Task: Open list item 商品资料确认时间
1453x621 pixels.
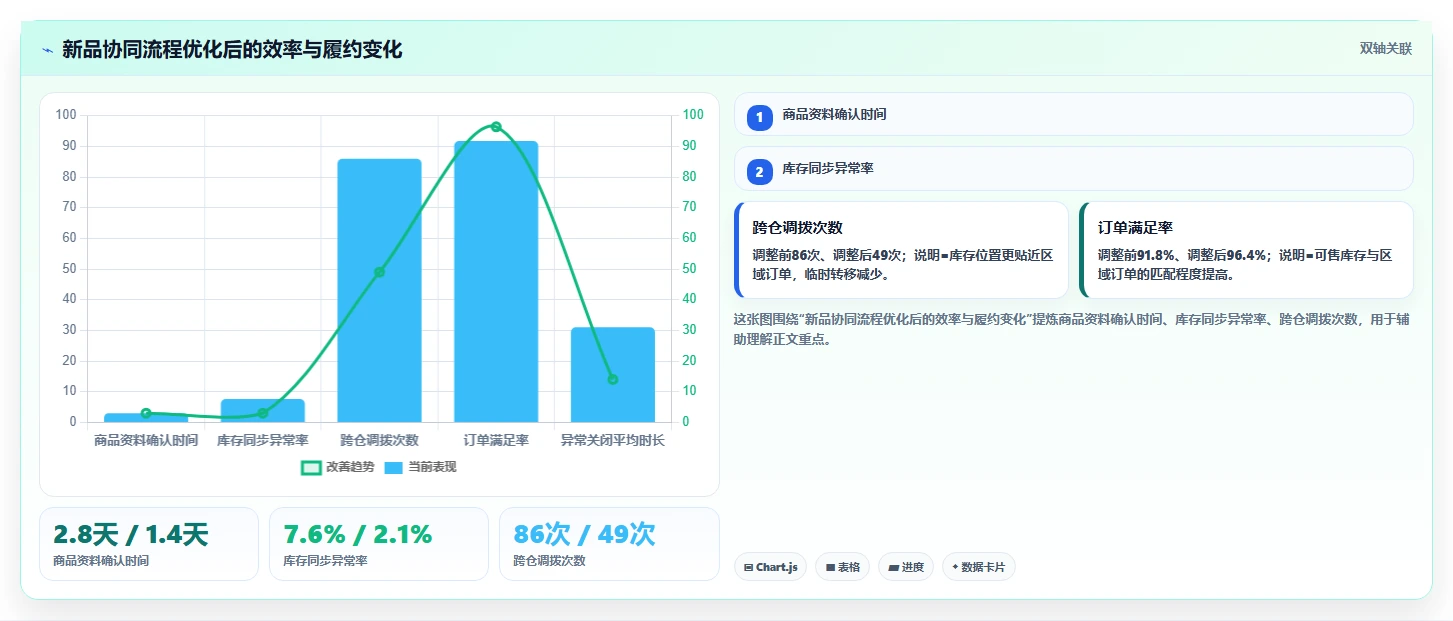Action: (x=1074, y=114)
